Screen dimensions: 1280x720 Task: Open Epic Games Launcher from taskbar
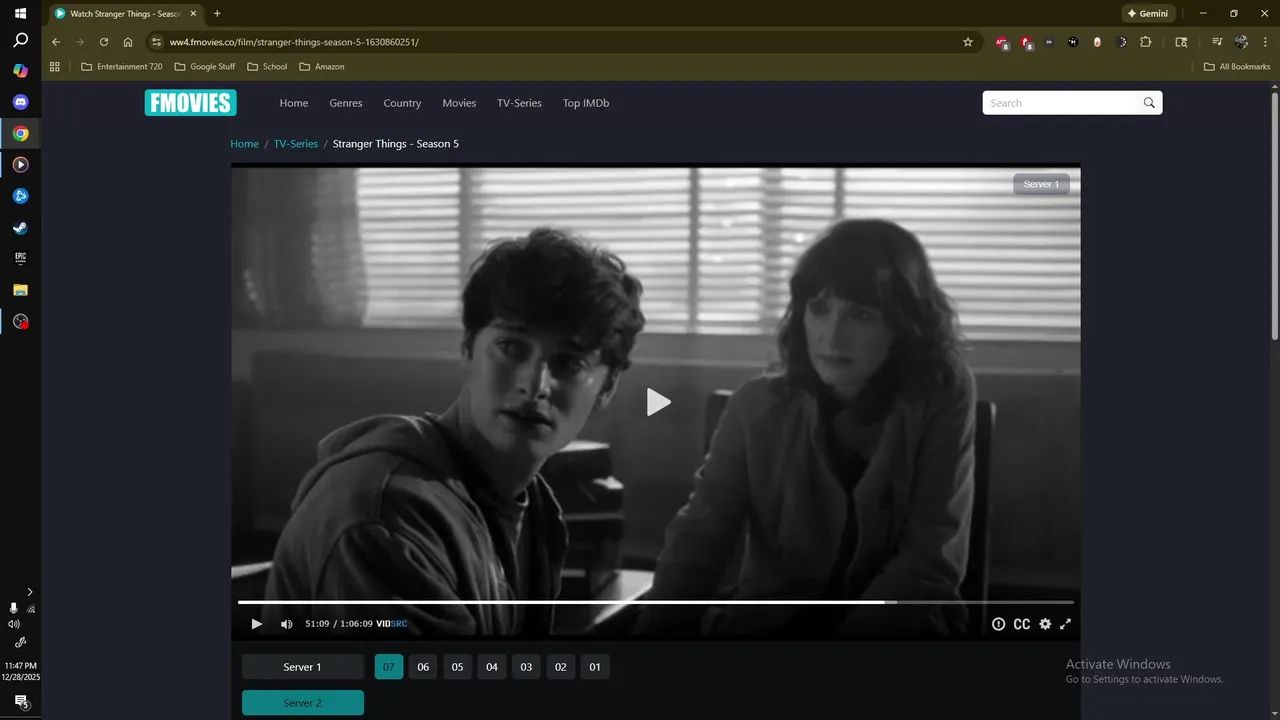[x=20, y=258]
